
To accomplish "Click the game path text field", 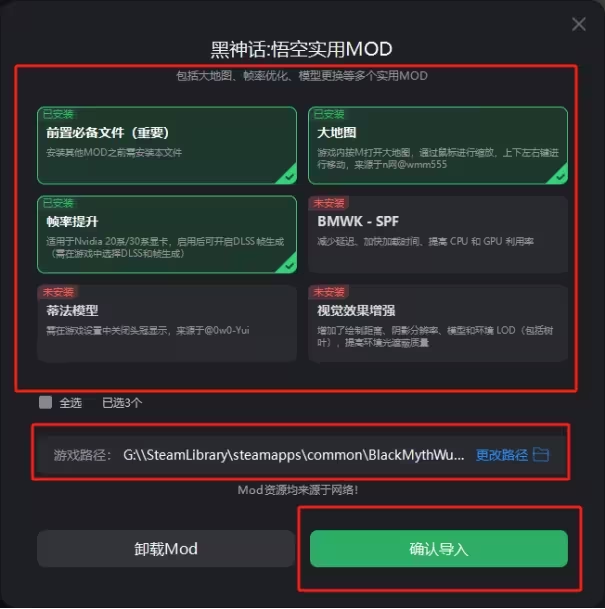I will pos(294,455).
